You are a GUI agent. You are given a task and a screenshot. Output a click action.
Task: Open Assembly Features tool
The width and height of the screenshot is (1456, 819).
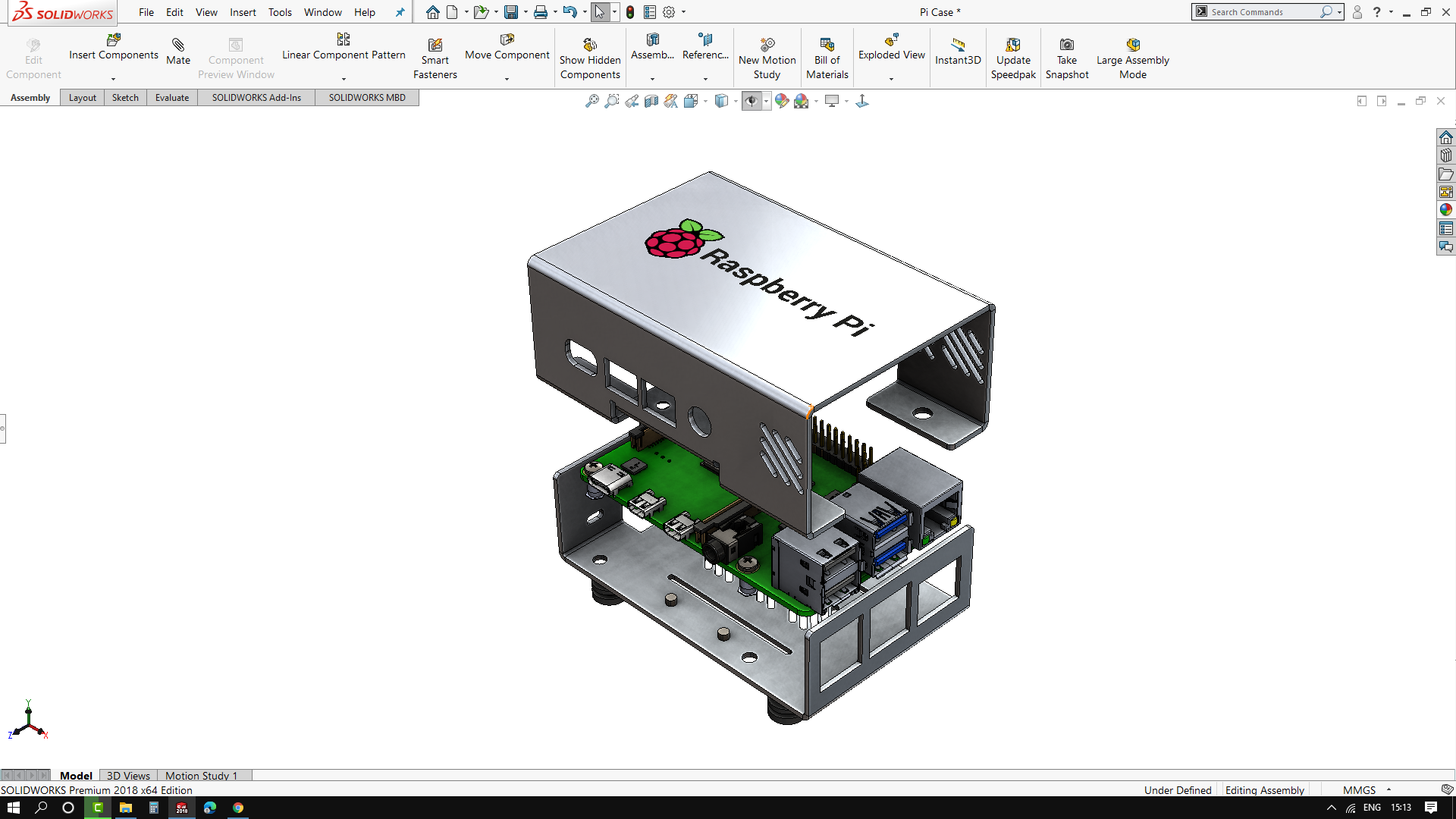pos(652,47)
